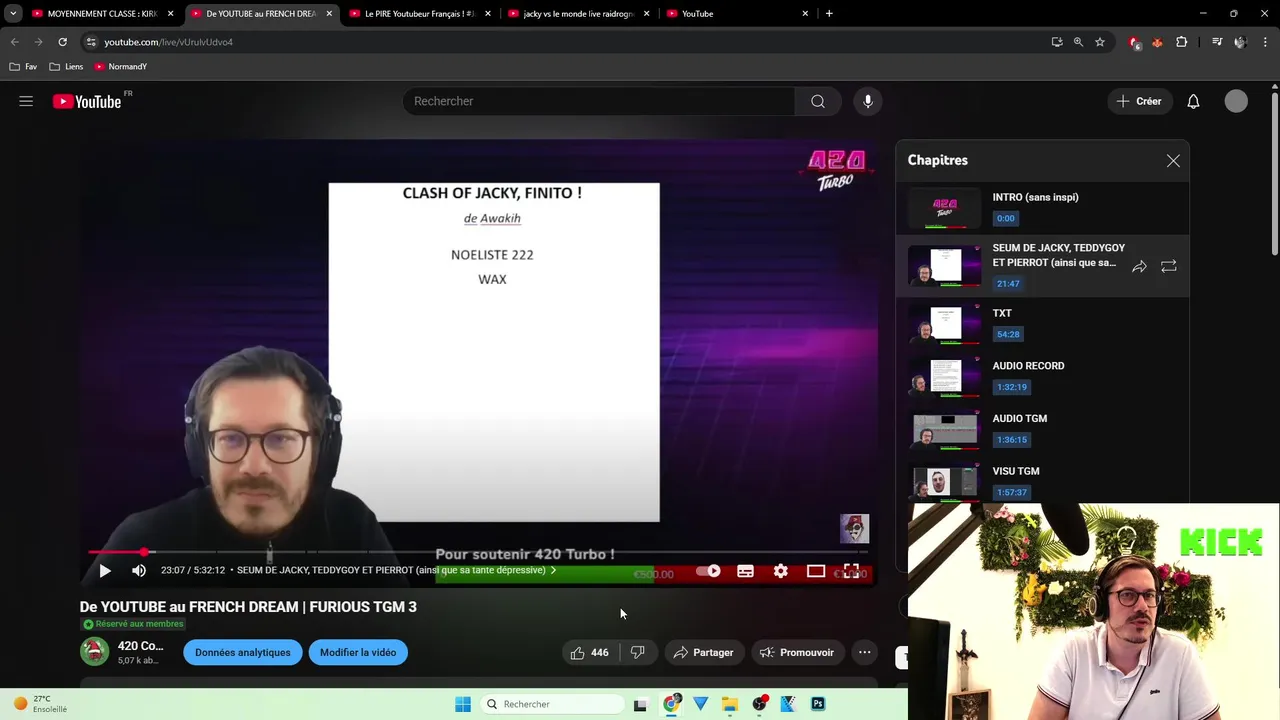Click the 21:47 chapter timestamp
Image resolution: width=1280 pixels, height=720 pixels.
click(1008, 284)
